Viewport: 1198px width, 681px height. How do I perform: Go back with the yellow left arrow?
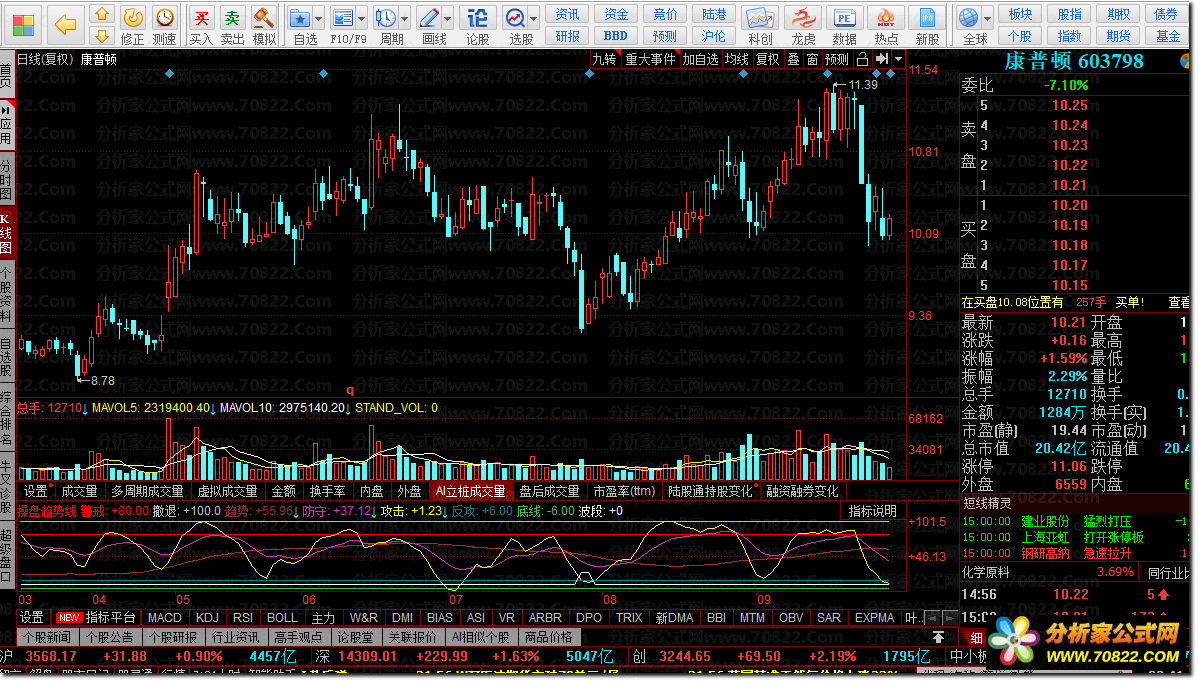tap(66, 25)
